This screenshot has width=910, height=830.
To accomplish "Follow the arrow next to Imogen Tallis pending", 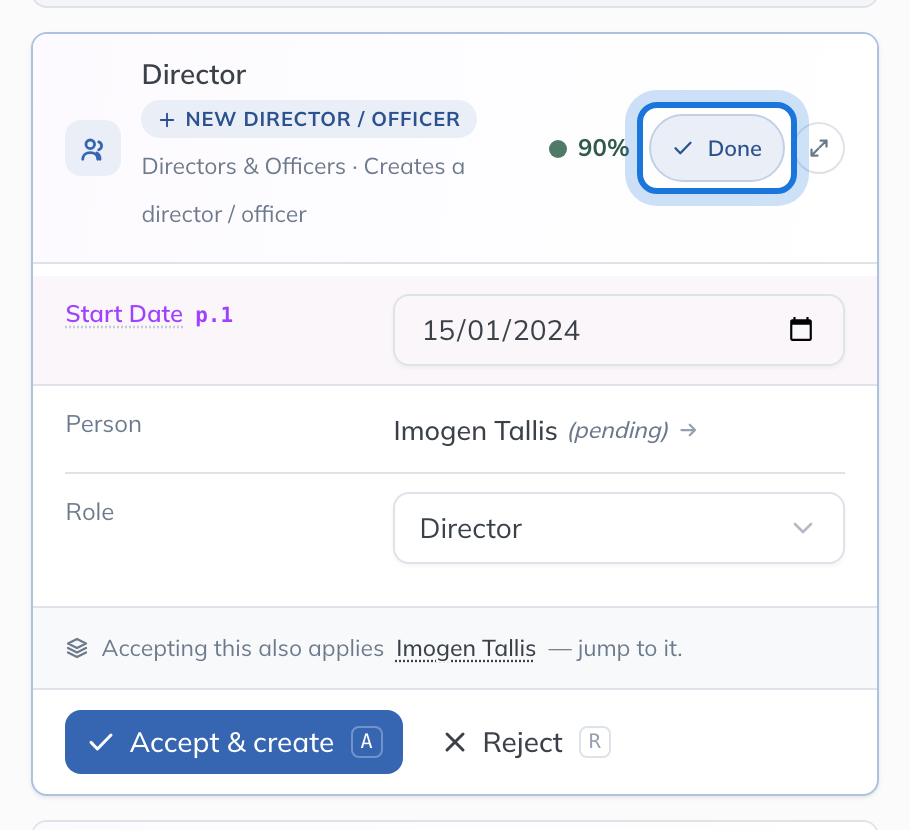I will click(688, 430).
